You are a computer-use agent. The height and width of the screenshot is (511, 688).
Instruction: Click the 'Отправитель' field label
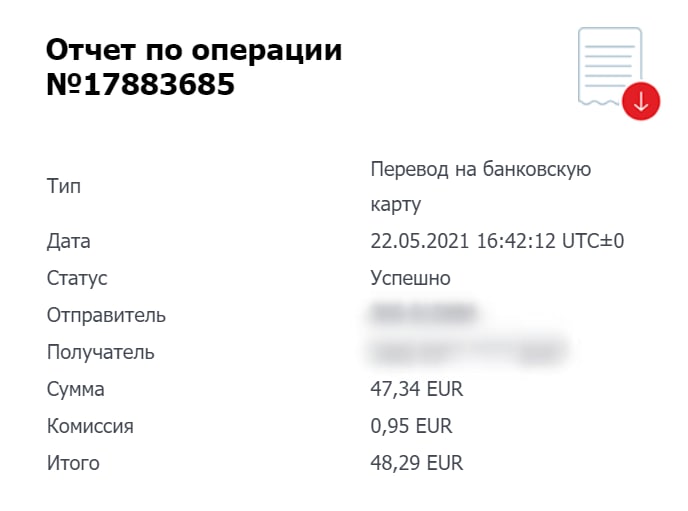coord(106,315)
